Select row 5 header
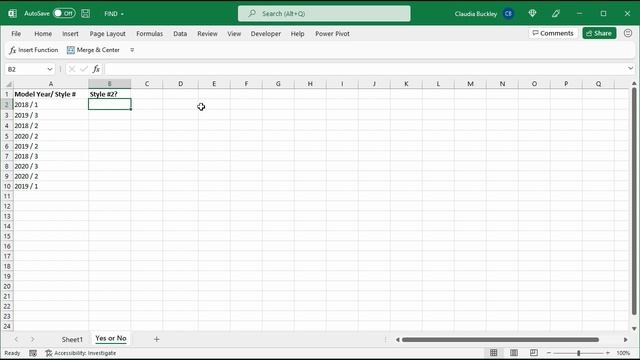This screenshot has width=640, height=360. pyautogui.click(x=7, y=136)
